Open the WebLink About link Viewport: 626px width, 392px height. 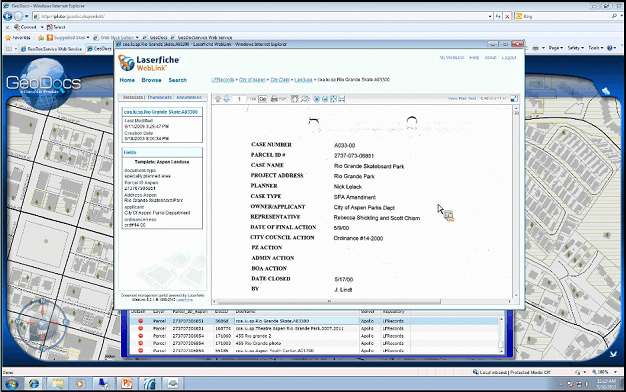point(490,57)
